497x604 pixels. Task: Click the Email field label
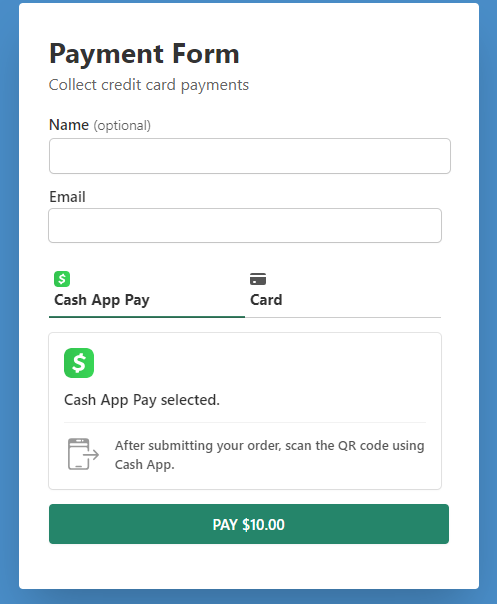(x=67, y=197)
